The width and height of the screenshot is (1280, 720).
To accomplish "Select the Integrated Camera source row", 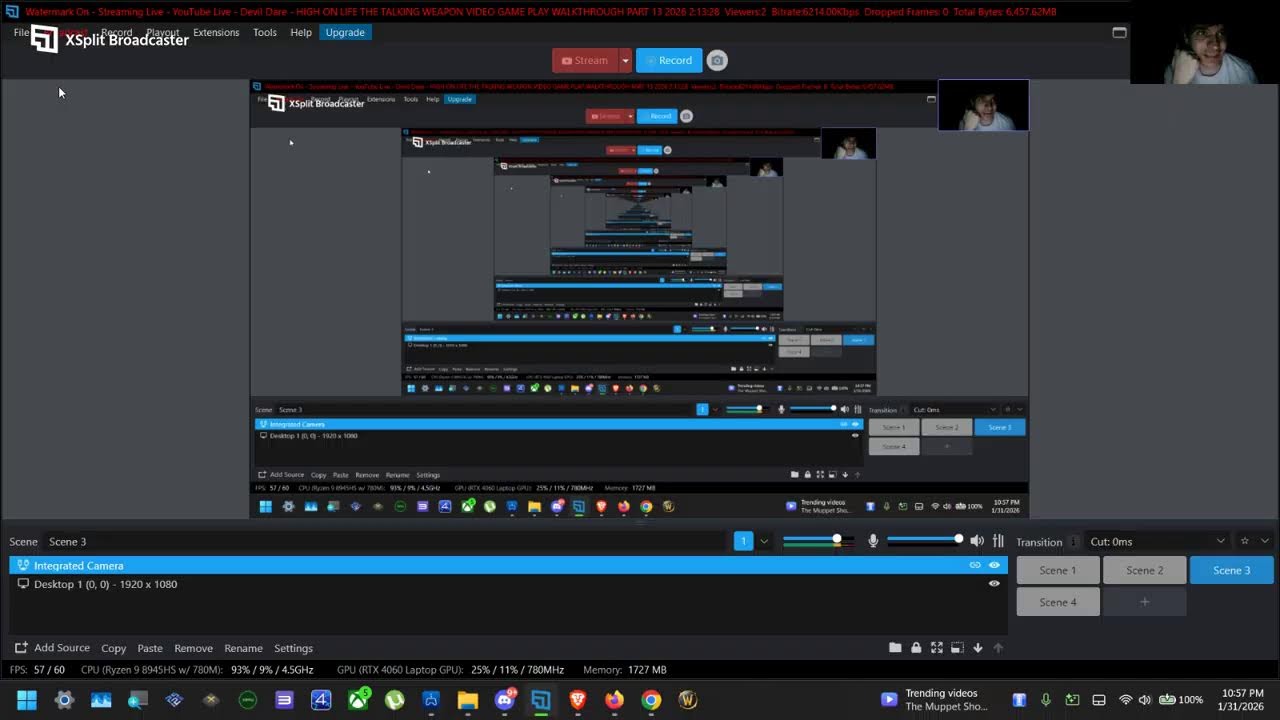I will tap(507, 565).
